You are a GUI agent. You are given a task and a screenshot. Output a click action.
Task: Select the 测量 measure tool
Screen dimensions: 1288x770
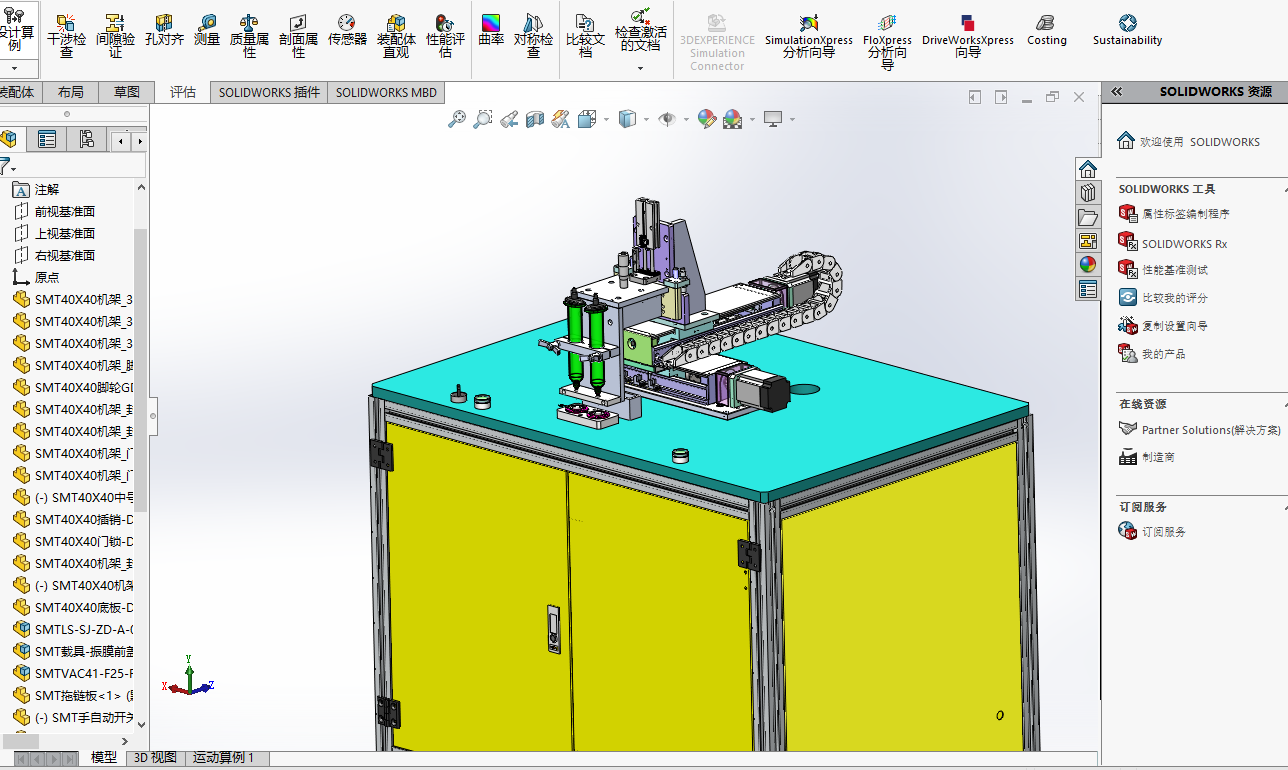pyautogui.click(x=207, y=31)
